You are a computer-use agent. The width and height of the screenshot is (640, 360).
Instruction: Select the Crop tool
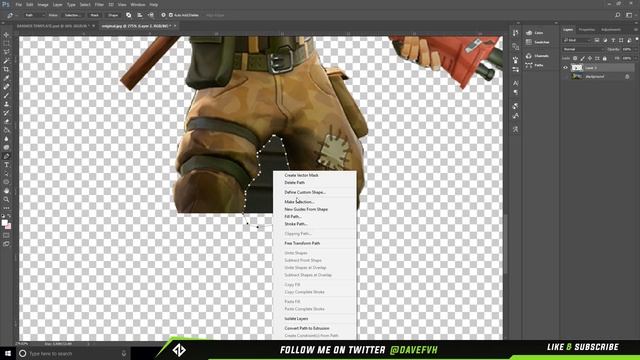click(7, 69)
